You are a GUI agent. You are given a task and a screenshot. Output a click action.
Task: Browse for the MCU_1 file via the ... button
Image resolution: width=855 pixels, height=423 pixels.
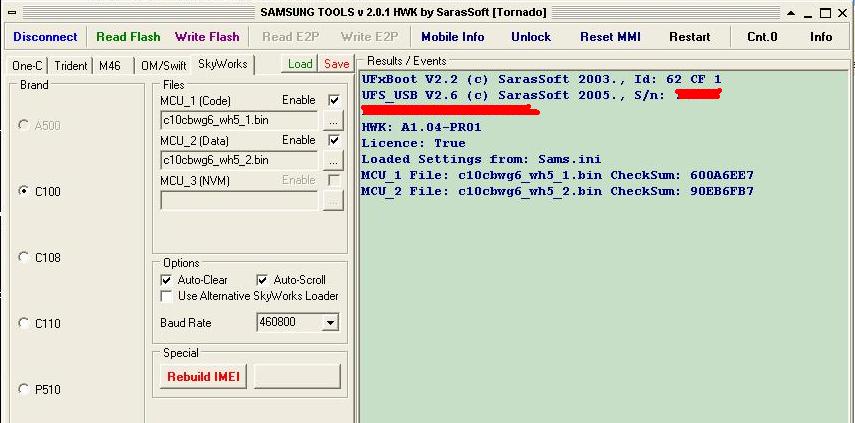point(333,120)
